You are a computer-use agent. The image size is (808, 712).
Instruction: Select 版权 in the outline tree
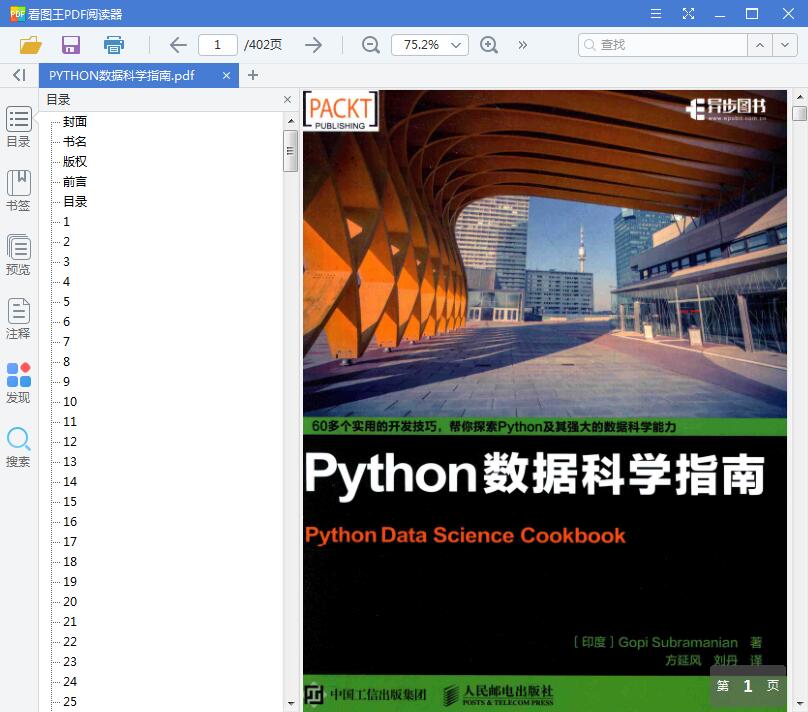click(x=75, y=162)
